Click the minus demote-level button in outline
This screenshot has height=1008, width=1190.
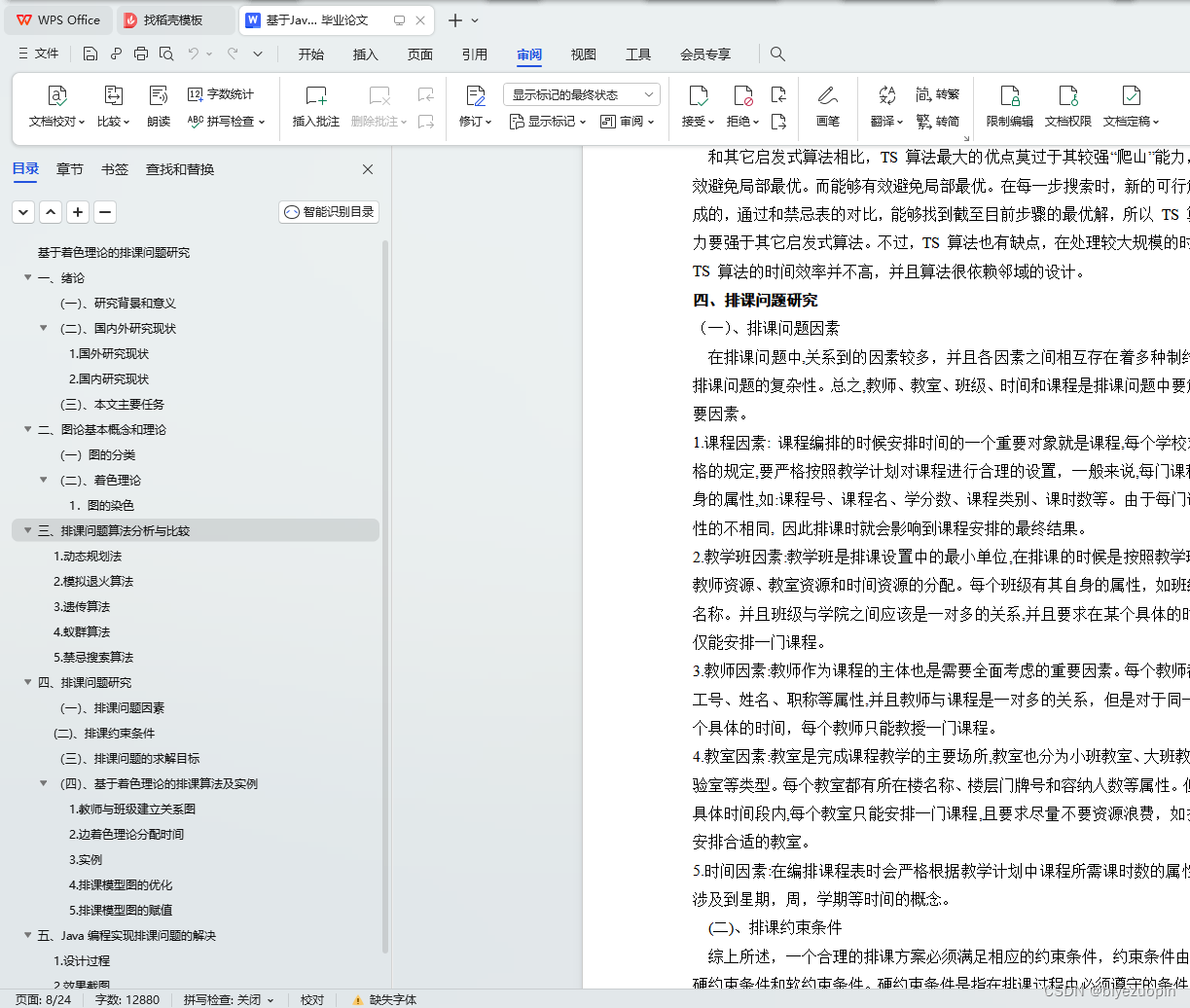[x=105, y=211]
